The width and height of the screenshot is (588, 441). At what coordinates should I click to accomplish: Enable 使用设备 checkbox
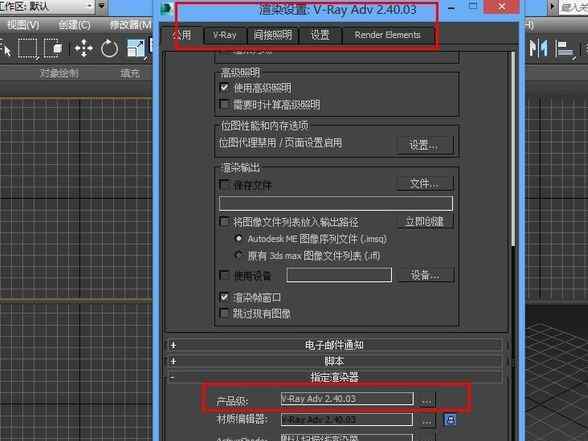click(x=224, y=275)
